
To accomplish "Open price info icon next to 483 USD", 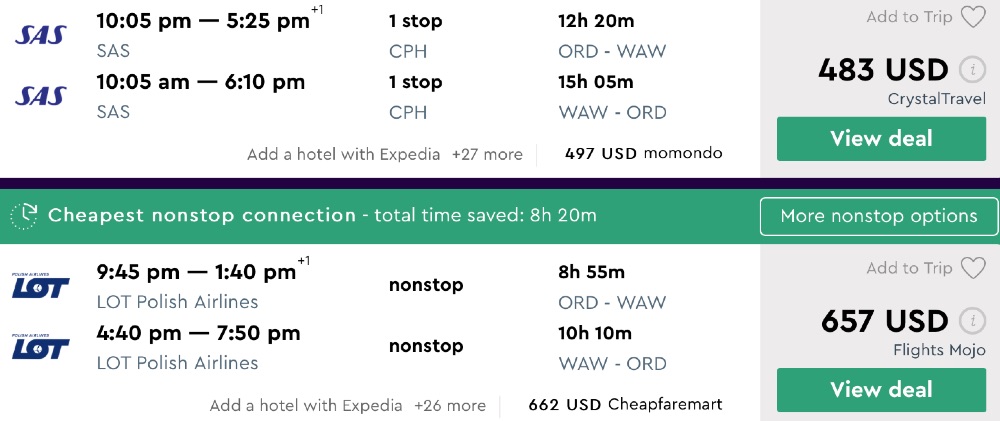I will click(x=971, y=70).
